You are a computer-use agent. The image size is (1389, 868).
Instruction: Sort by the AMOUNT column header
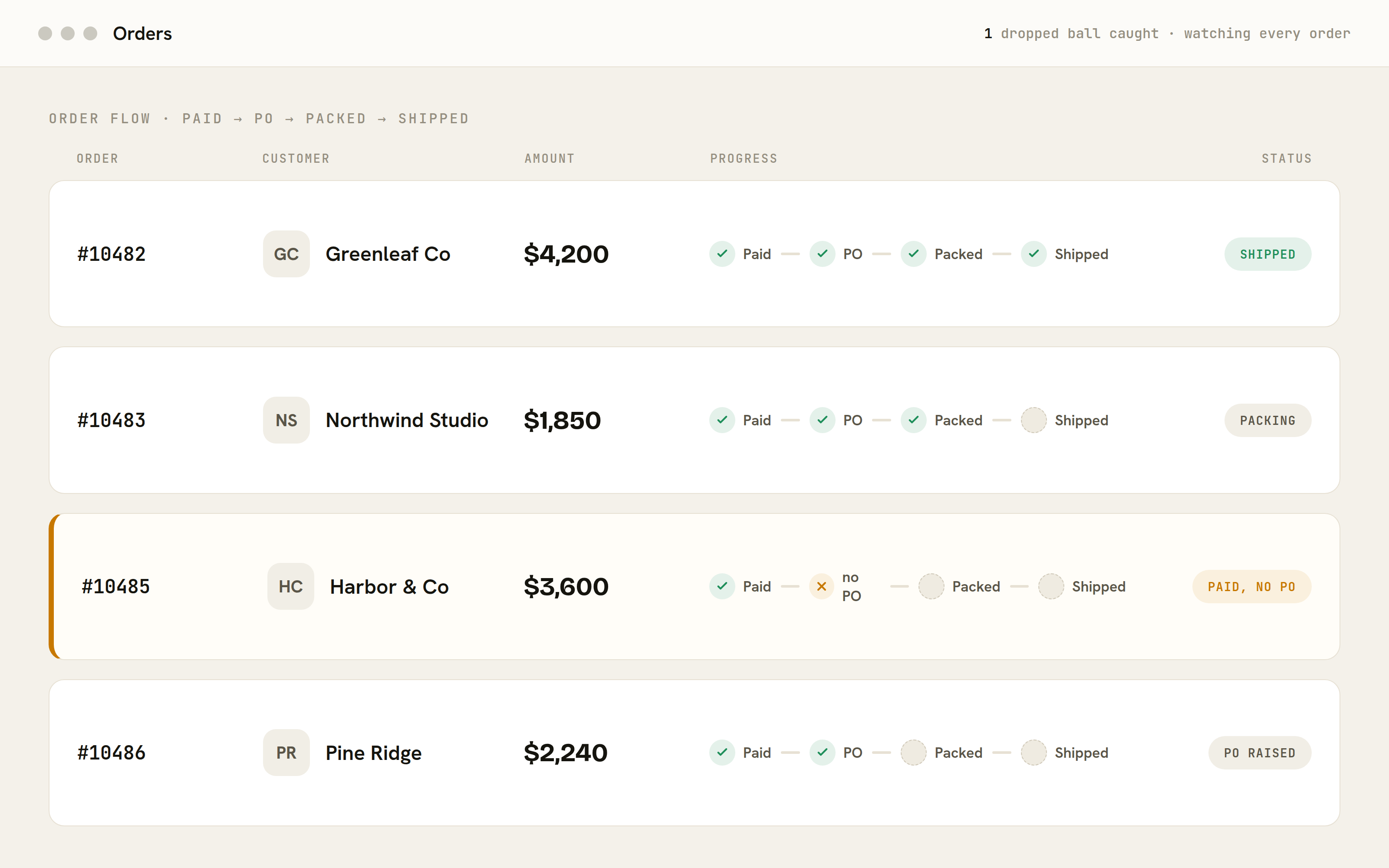[549, 158]
